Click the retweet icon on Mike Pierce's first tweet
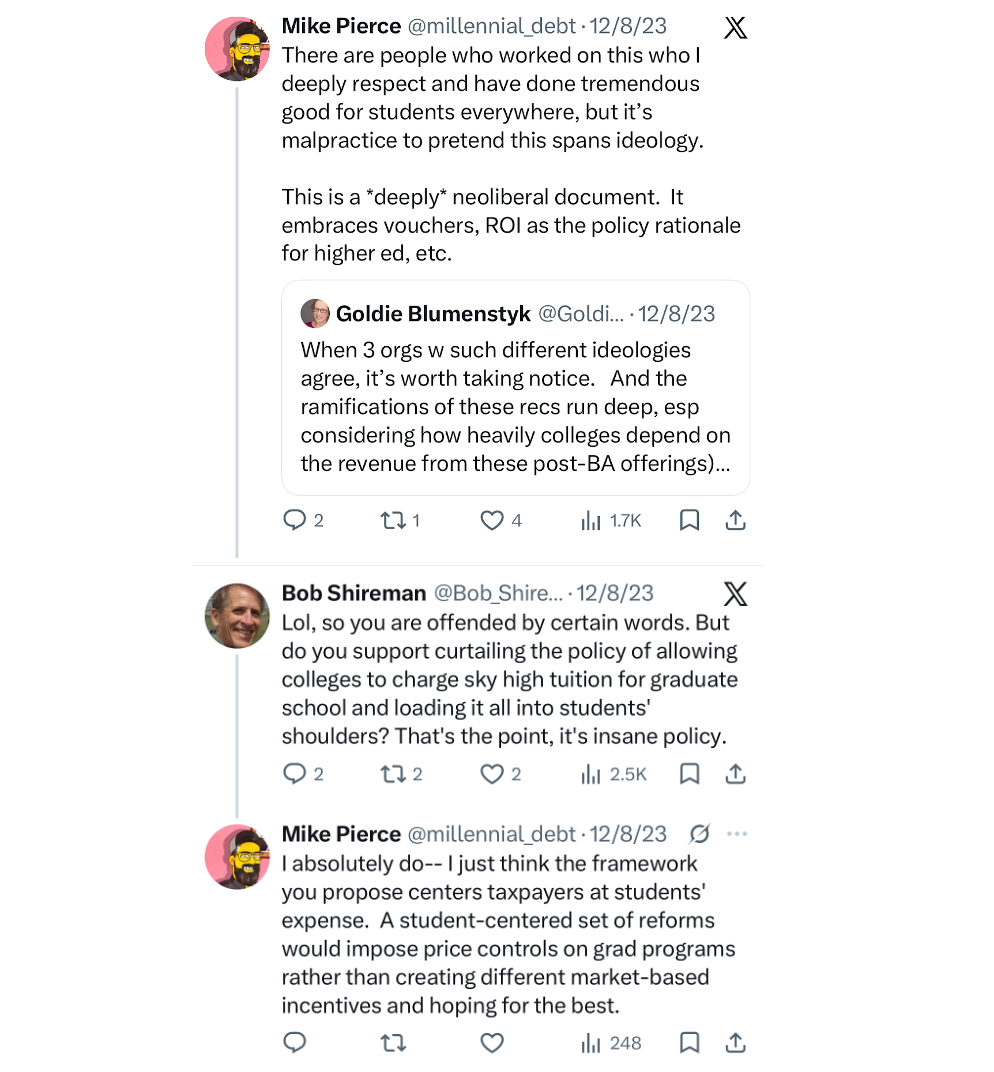Screen dimensions: 994x1072 (393, 520)
